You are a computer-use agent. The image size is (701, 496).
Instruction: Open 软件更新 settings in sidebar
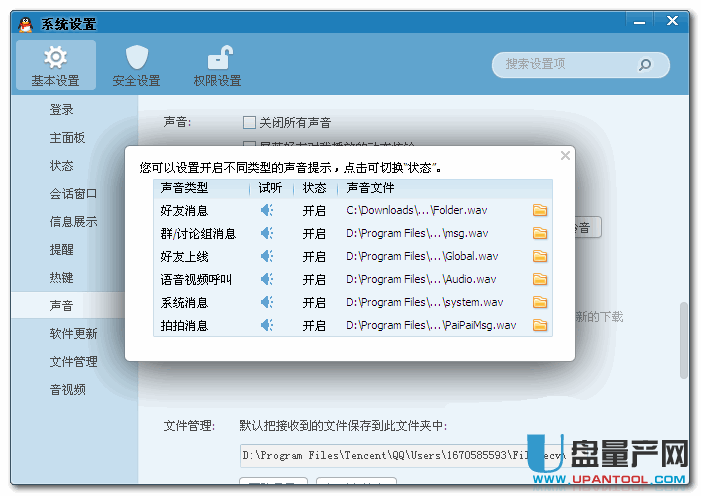pos(73,334)
